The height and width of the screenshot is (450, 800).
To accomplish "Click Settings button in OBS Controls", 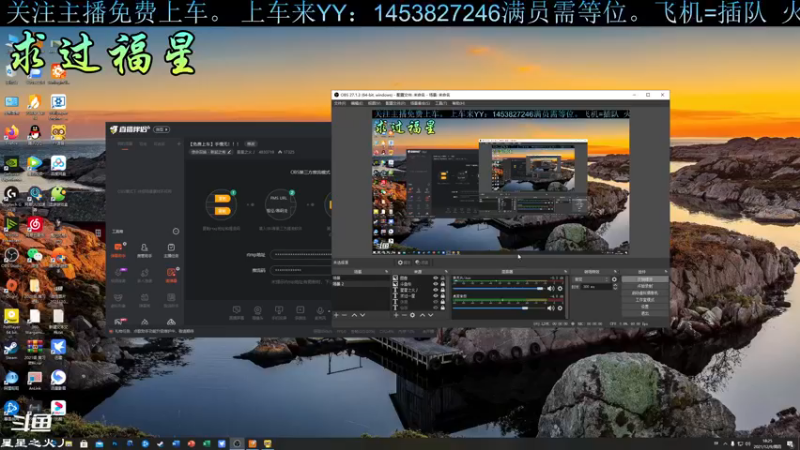I will 645,307.
